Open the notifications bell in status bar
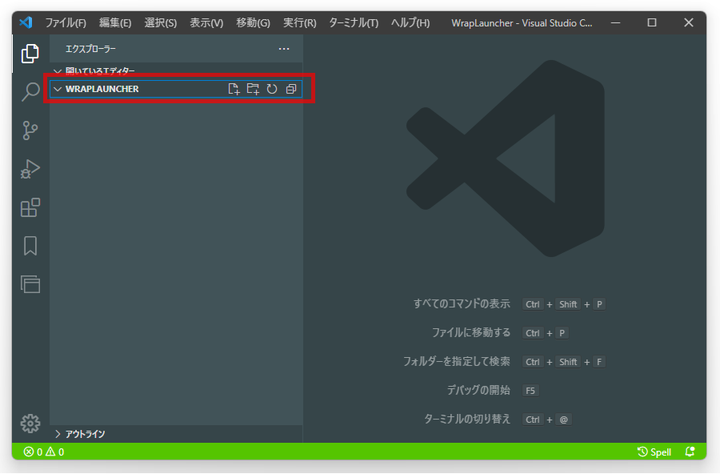 pyautogui.click(x=690, y=452)
